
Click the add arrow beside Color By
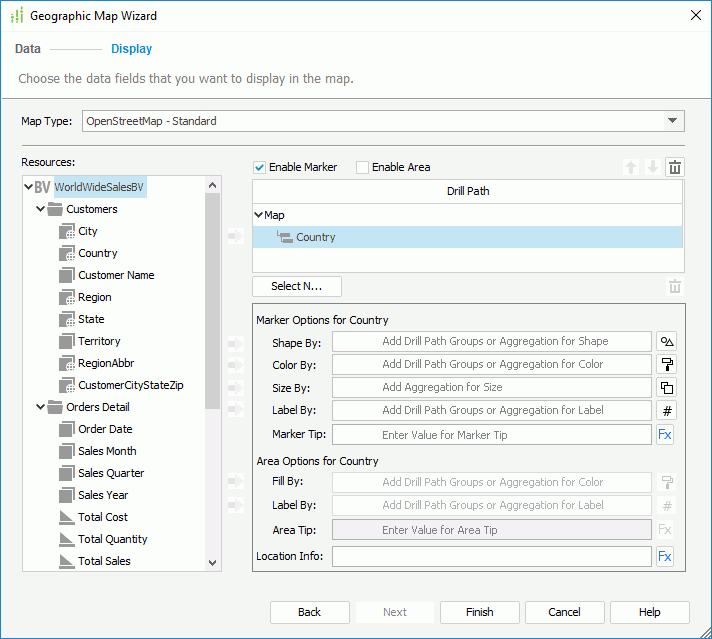click(236, 364)
